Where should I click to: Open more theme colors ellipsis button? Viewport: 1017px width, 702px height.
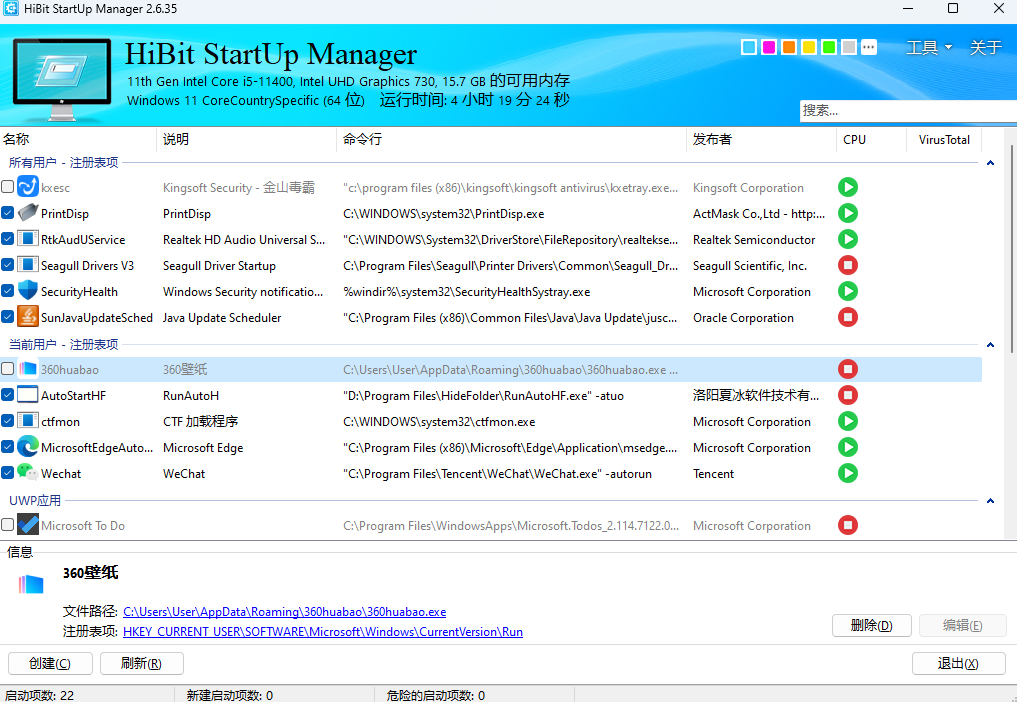869,47
